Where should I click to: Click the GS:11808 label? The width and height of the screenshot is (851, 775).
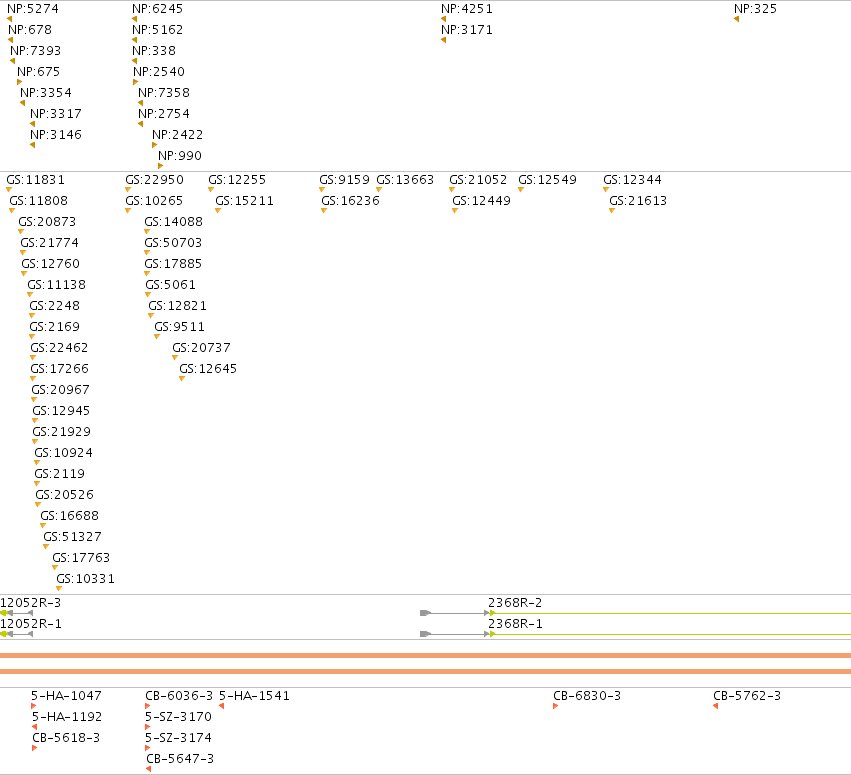(x=39, y=201)
